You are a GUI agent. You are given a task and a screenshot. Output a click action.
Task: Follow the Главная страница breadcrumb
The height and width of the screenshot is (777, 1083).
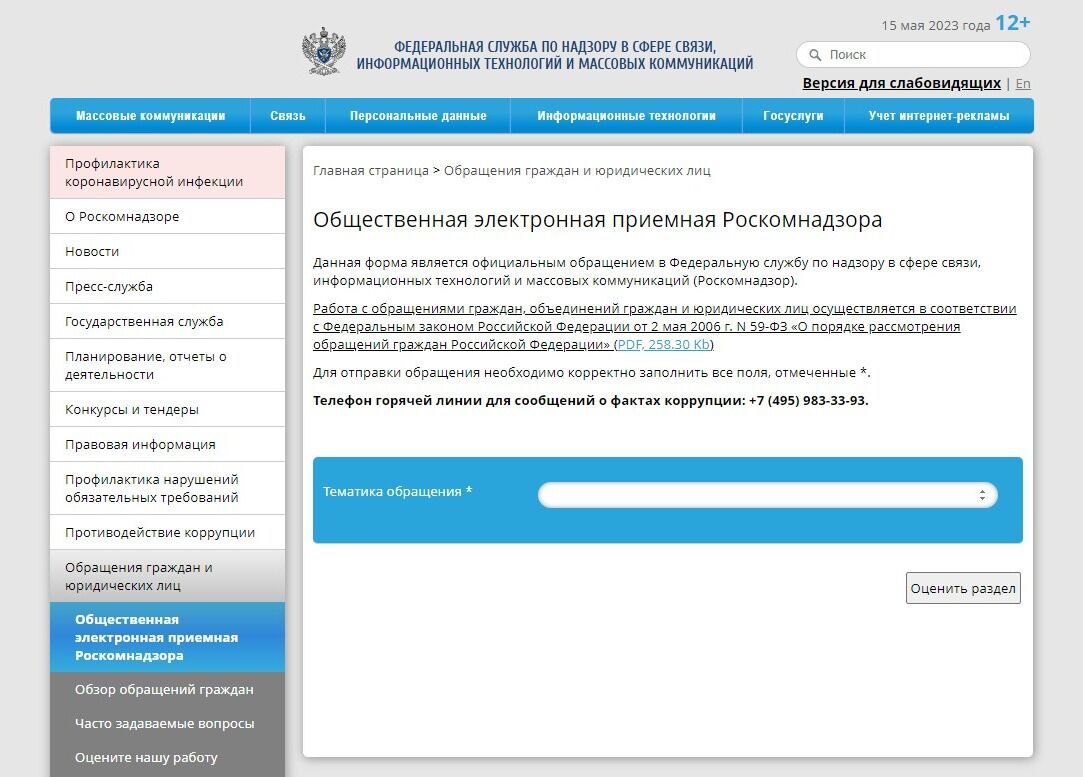(x=371, y=171)
